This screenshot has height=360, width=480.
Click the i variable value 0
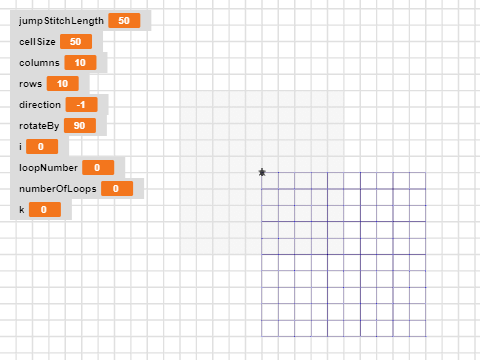42,147
